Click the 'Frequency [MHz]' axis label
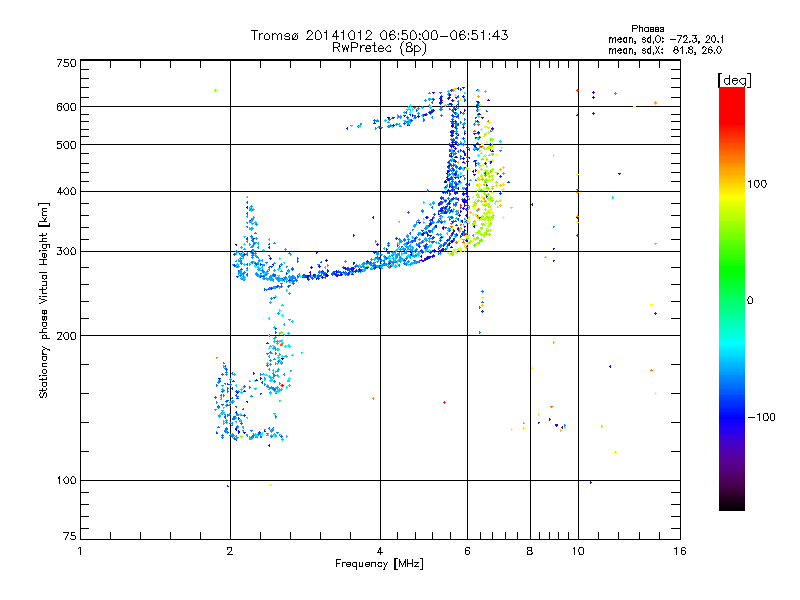800x600 pixels. tap(380, 564)
